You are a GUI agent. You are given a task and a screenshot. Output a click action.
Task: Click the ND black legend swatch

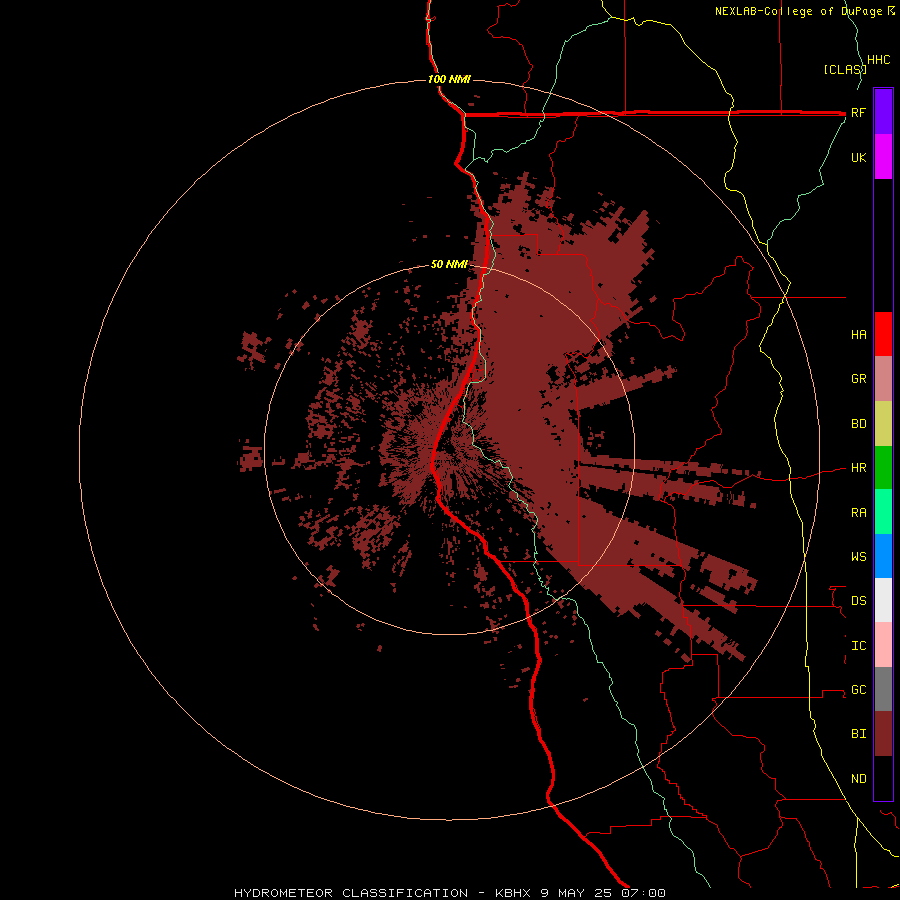(x=883, y=778)
